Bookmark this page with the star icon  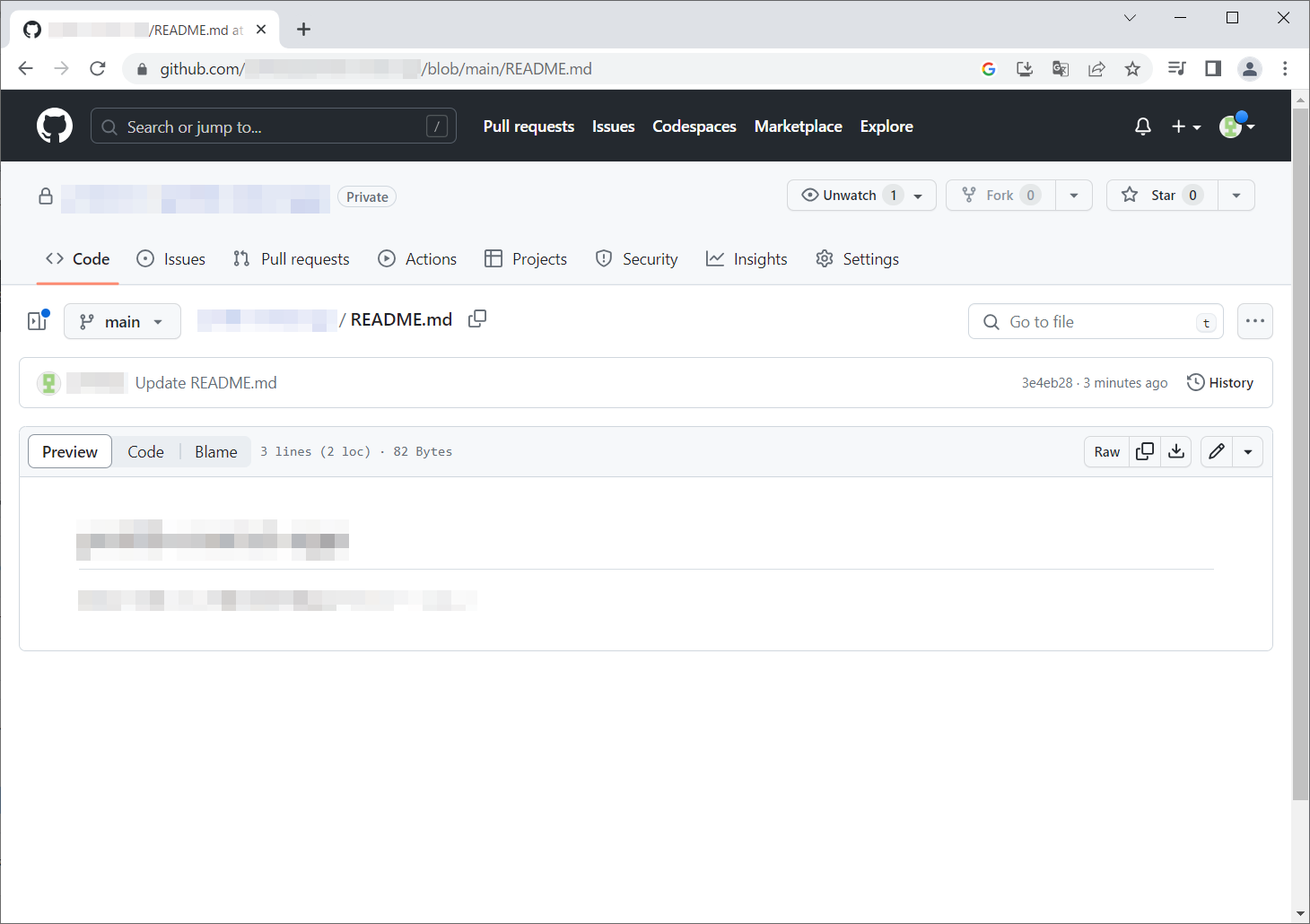pyautogui.click(x=1132, y=69)
